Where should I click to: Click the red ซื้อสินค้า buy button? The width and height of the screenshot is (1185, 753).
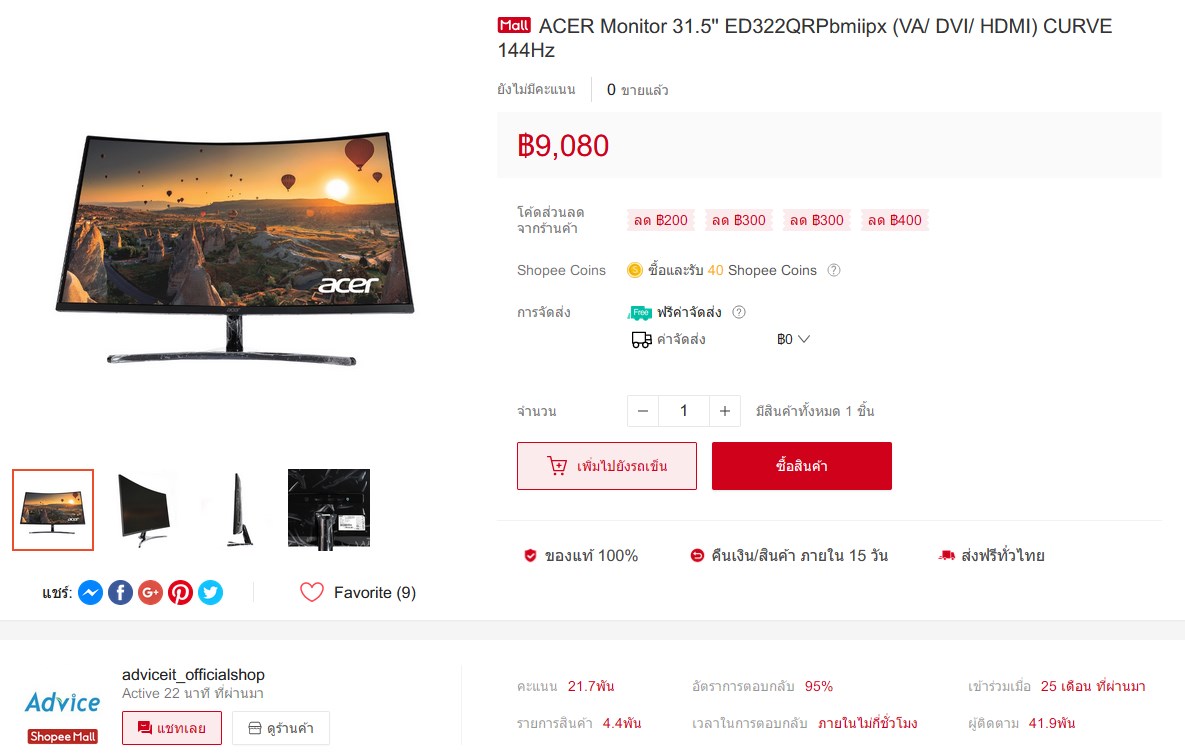click(x=802, y=466)
